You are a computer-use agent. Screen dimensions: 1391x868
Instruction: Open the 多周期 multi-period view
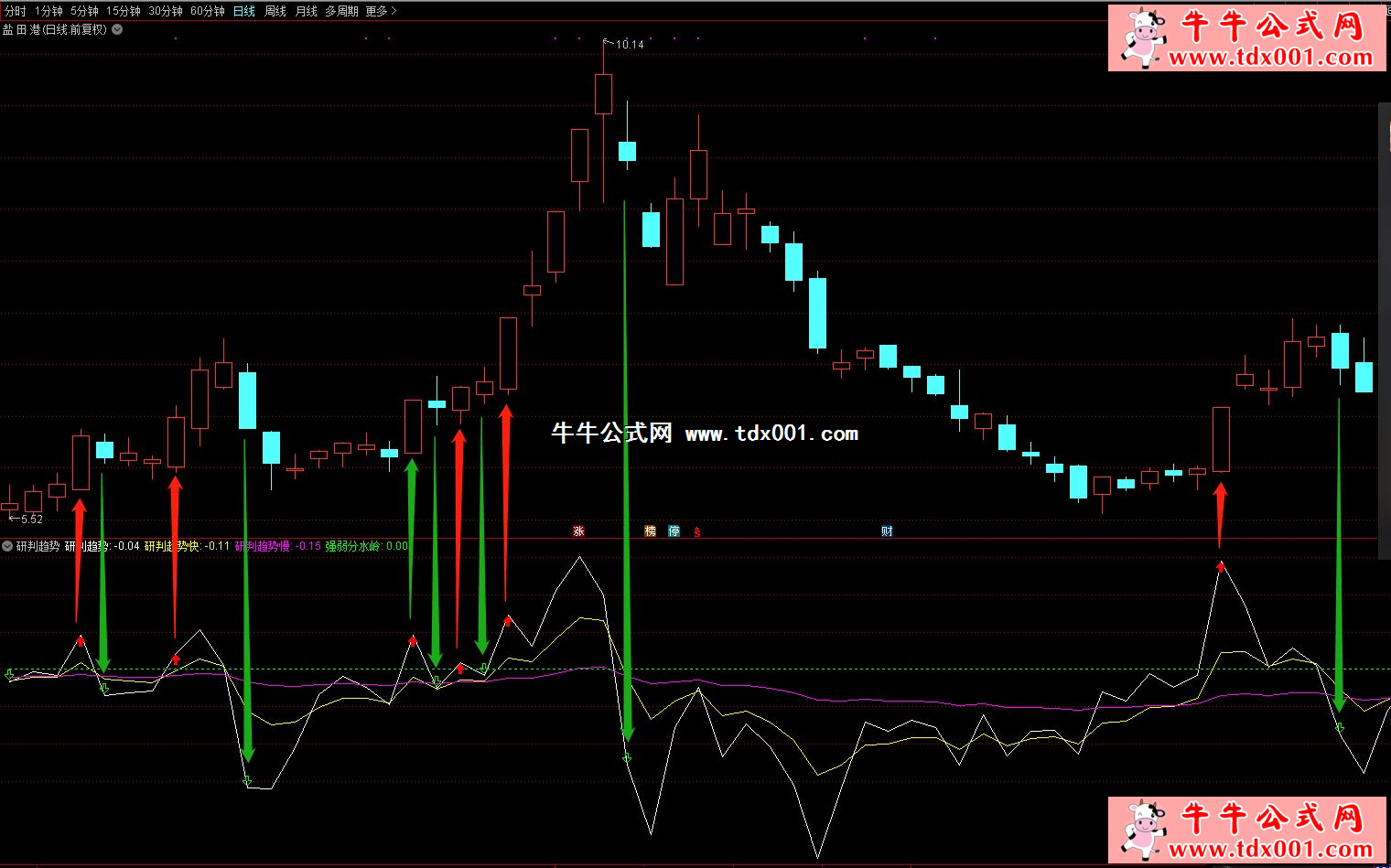(x=342, y=11)
